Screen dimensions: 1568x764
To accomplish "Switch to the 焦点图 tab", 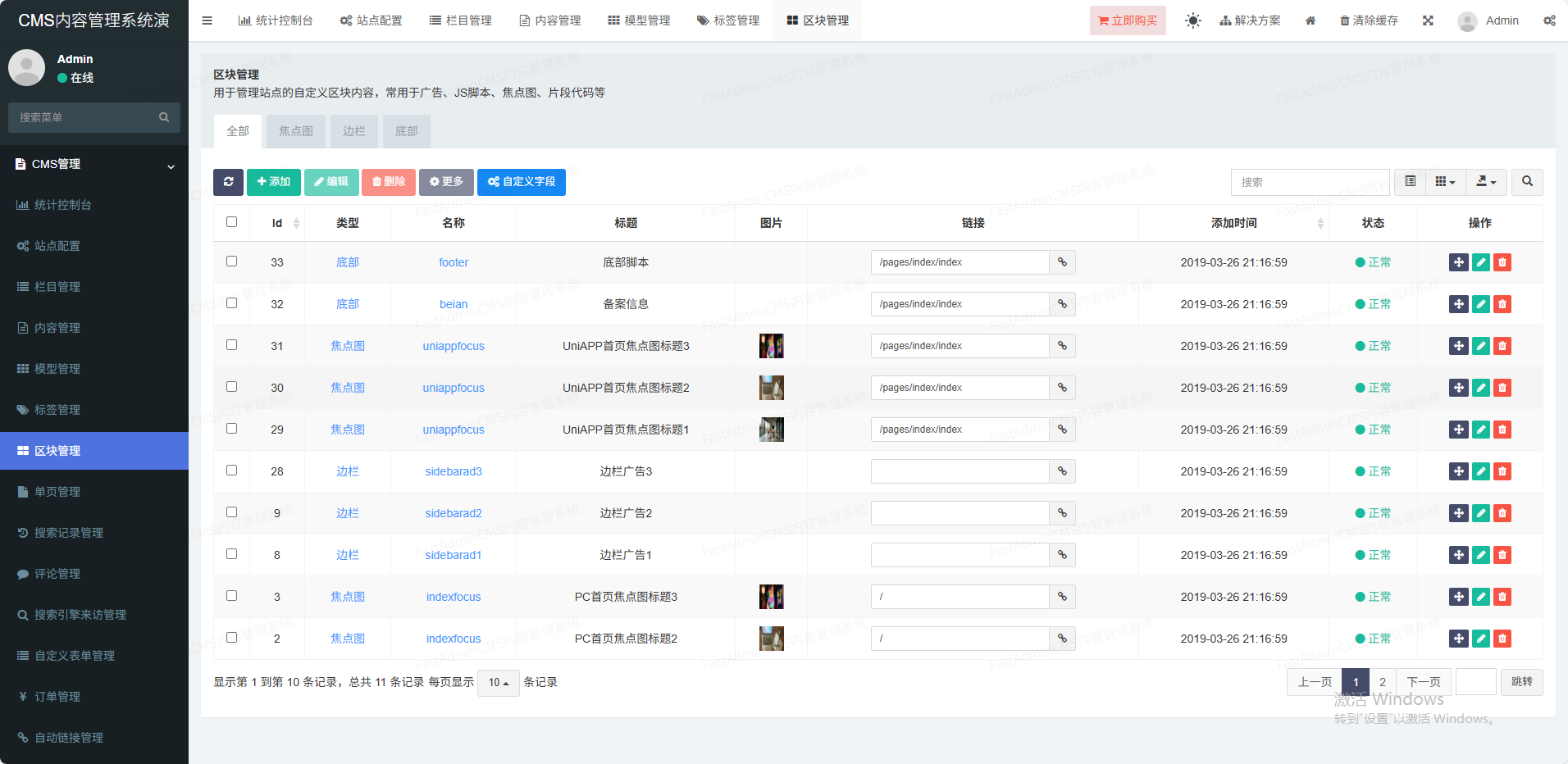I will pos(295,131).
